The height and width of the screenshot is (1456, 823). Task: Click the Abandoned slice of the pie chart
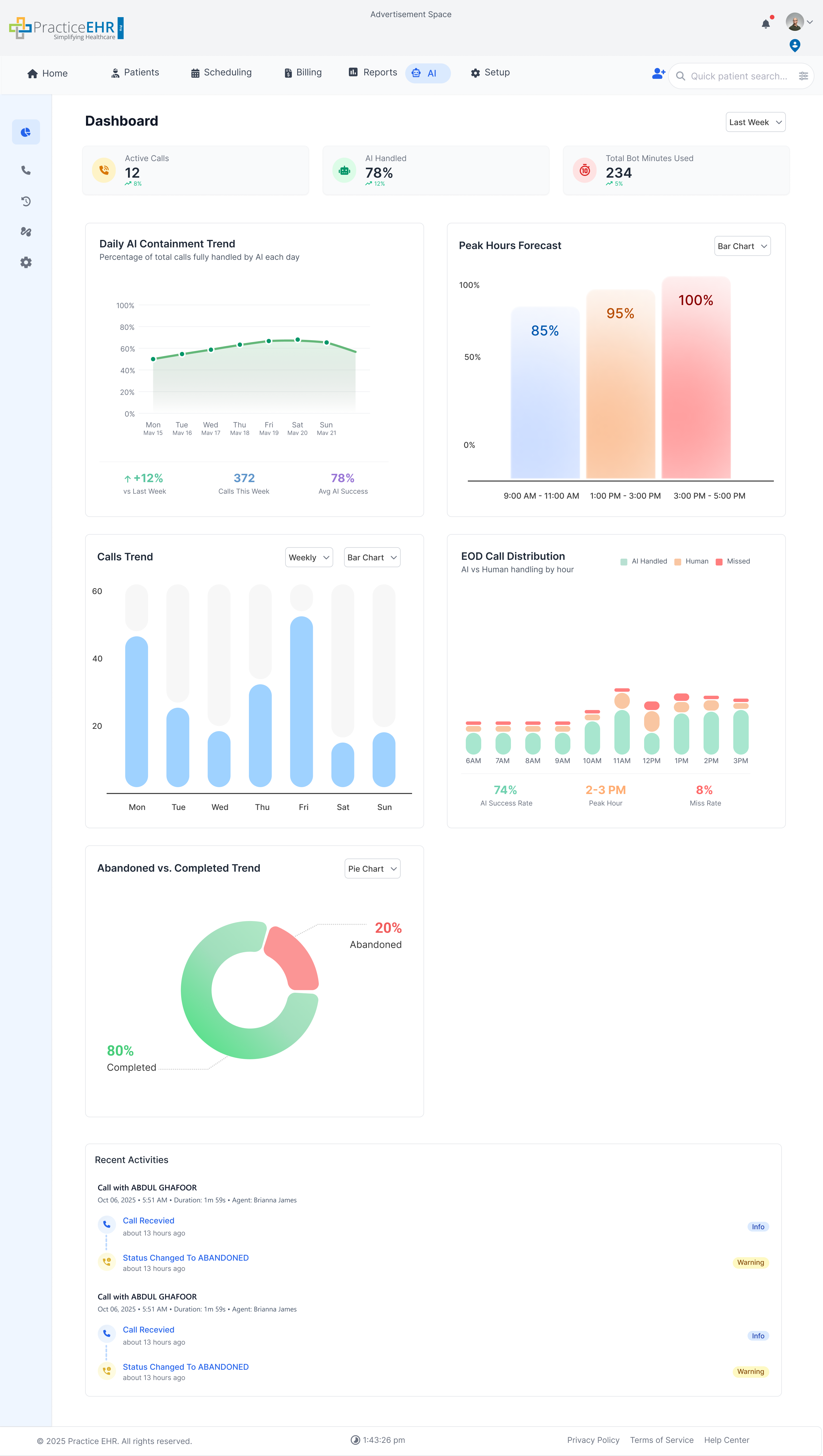pos(293,957)
